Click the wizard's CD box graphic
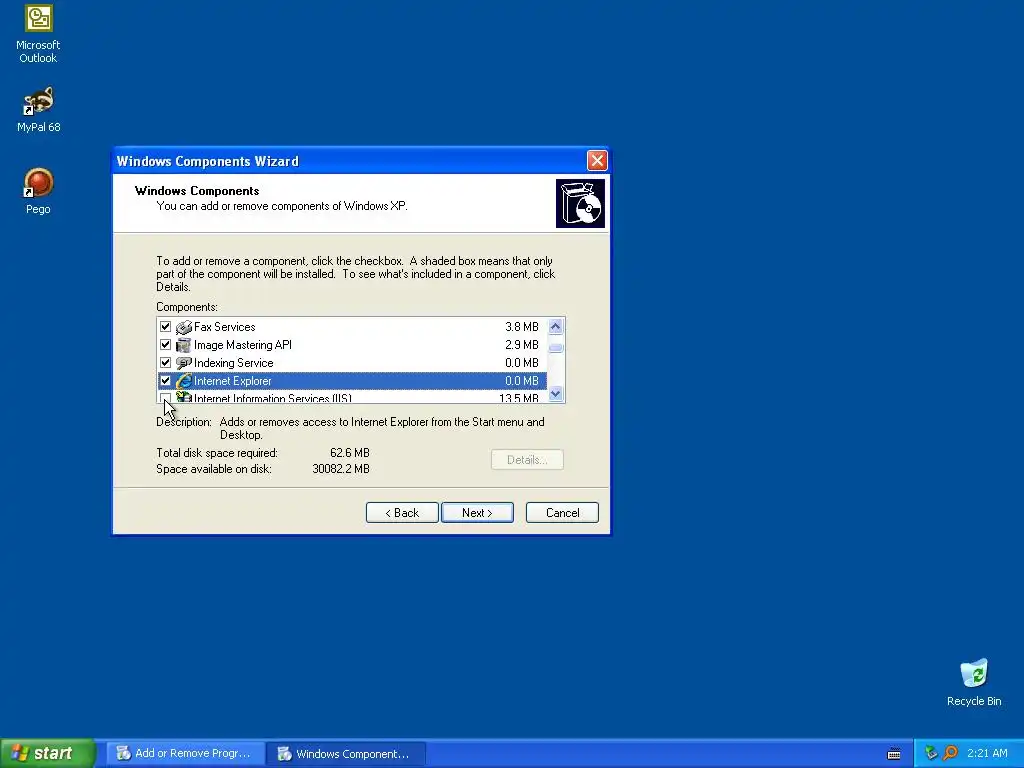 pyautogui.click(x=580, y=204)
